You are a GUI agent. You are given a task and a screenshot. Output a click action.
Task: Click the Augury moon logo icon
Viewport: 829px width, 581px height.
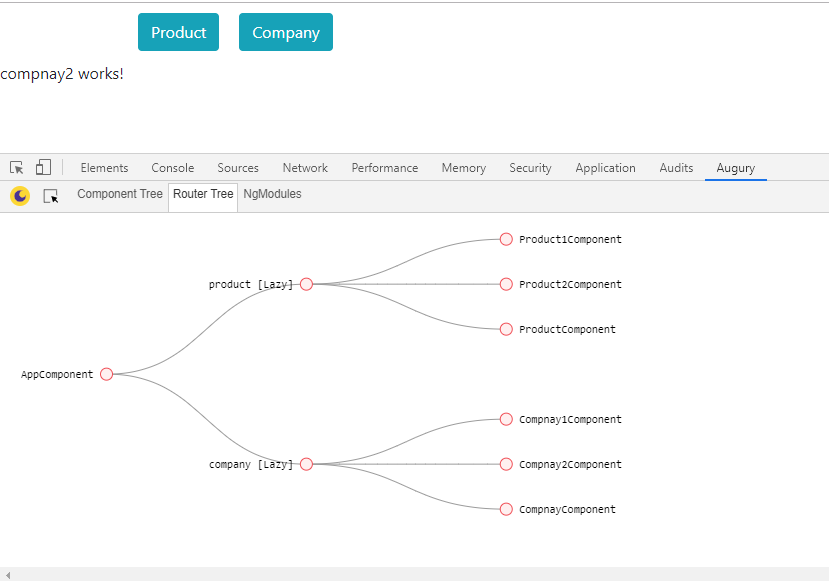[20, 196]
